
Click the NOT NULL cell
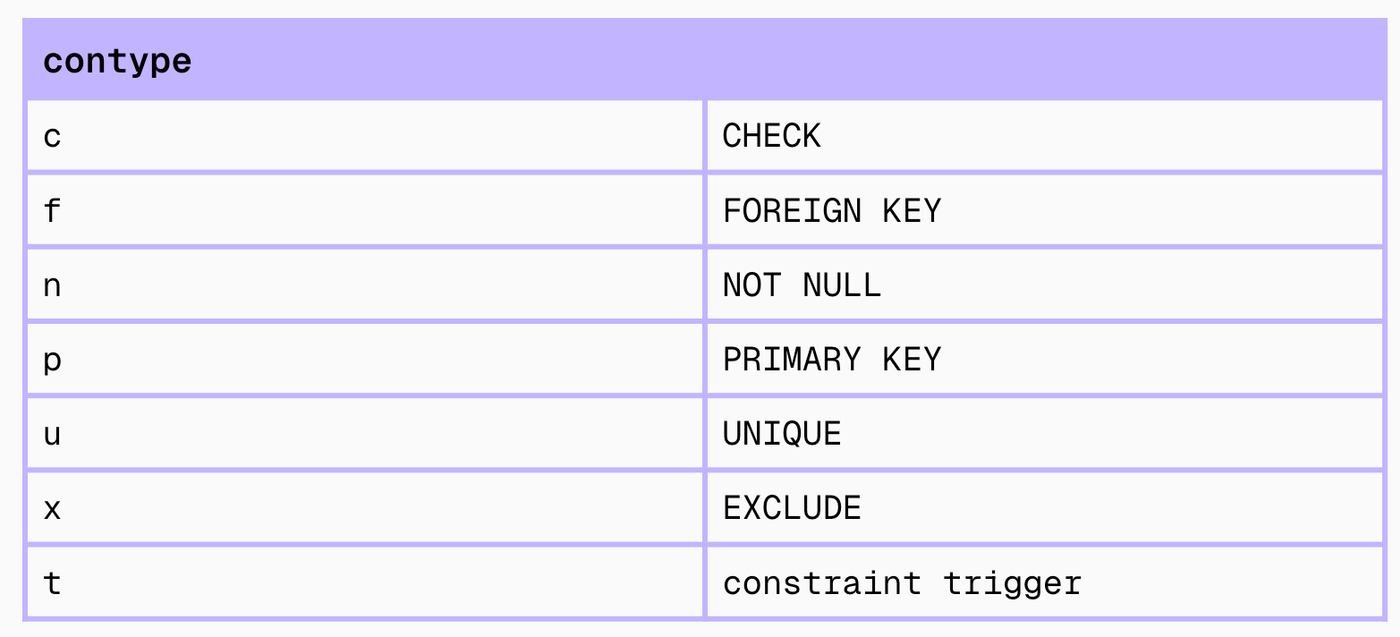[x=801, y=285]
